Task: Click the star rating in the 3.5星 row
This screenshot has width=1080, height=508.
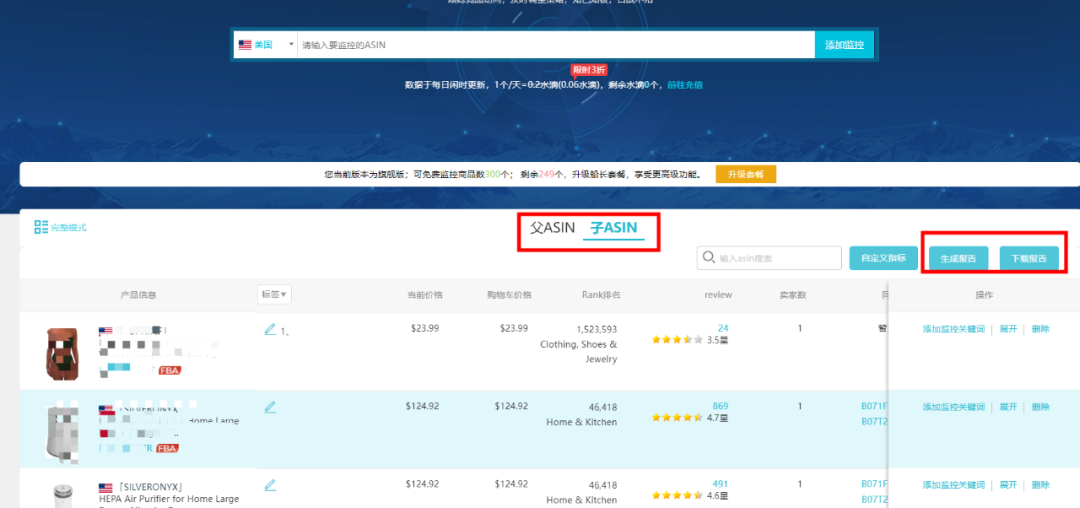Action: [677, 339]
